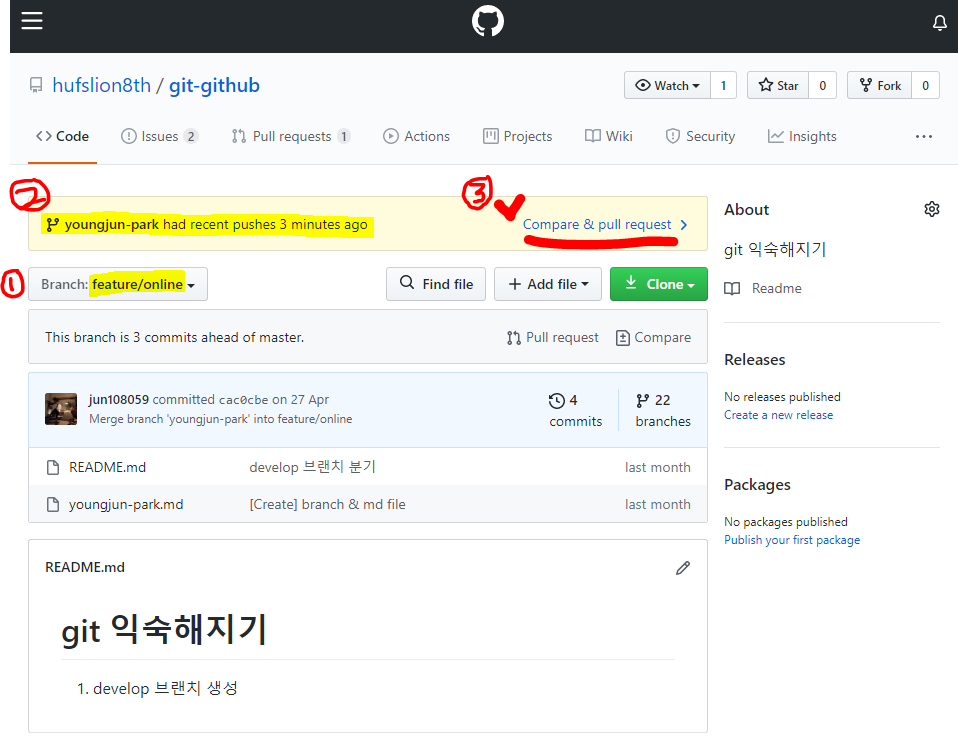Viewport: 958px width, 754px height.
Task: Open commit 'develop 브랜치 분기'
Action: (312, 467)
